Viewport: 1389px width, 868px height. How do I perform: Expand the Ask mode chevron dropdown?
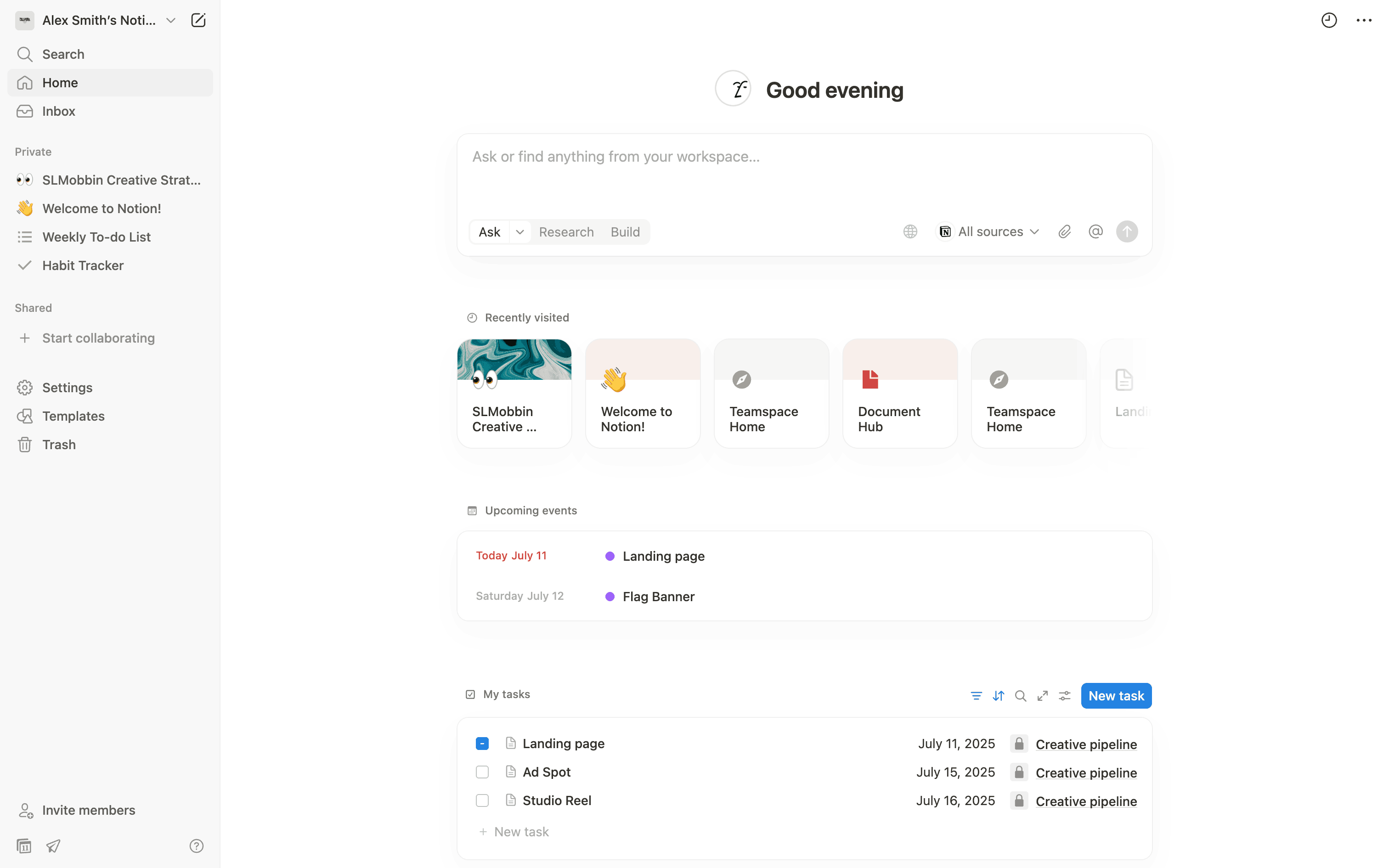click(519, 232)
